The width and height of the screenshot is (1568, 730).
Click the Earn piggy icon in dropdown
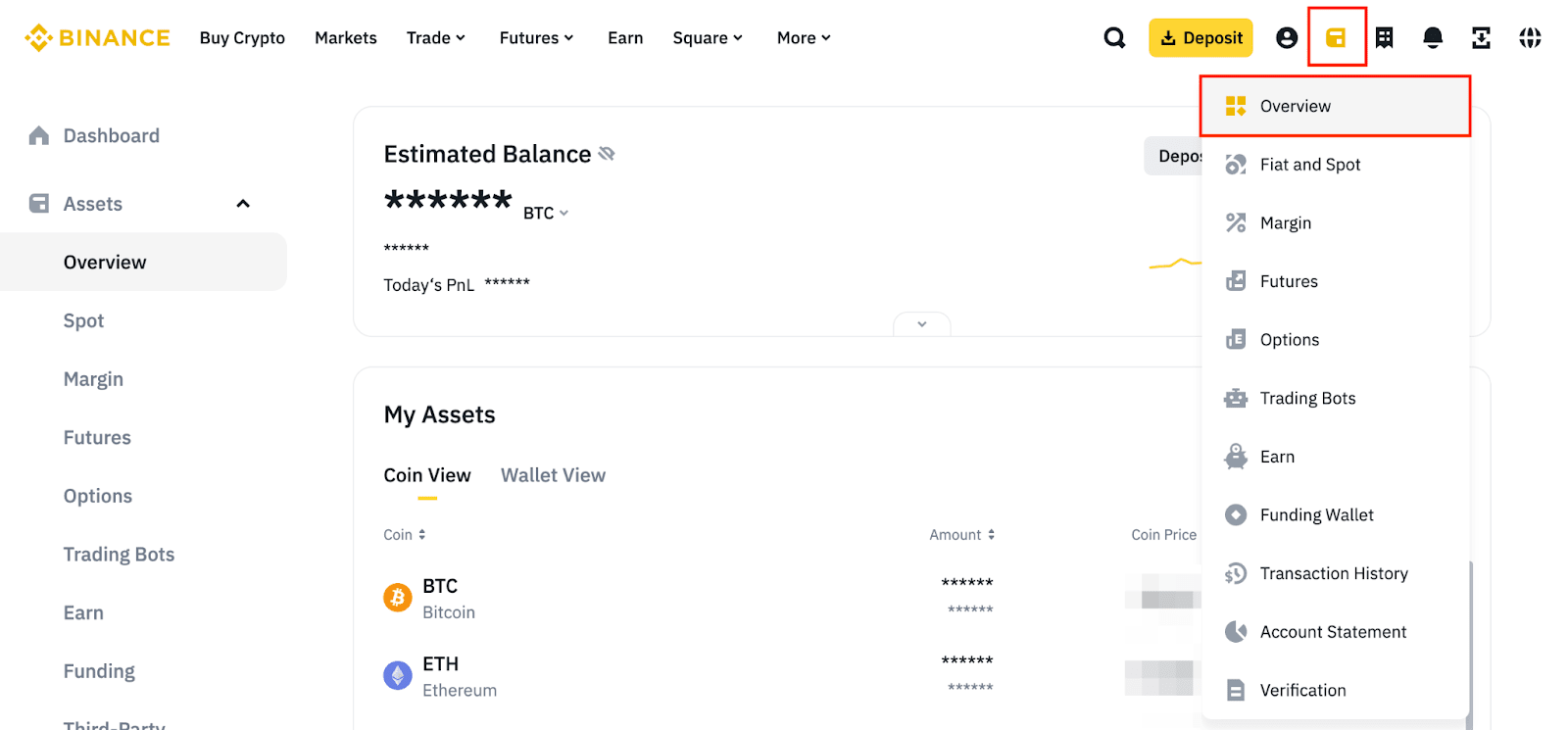1236,456
